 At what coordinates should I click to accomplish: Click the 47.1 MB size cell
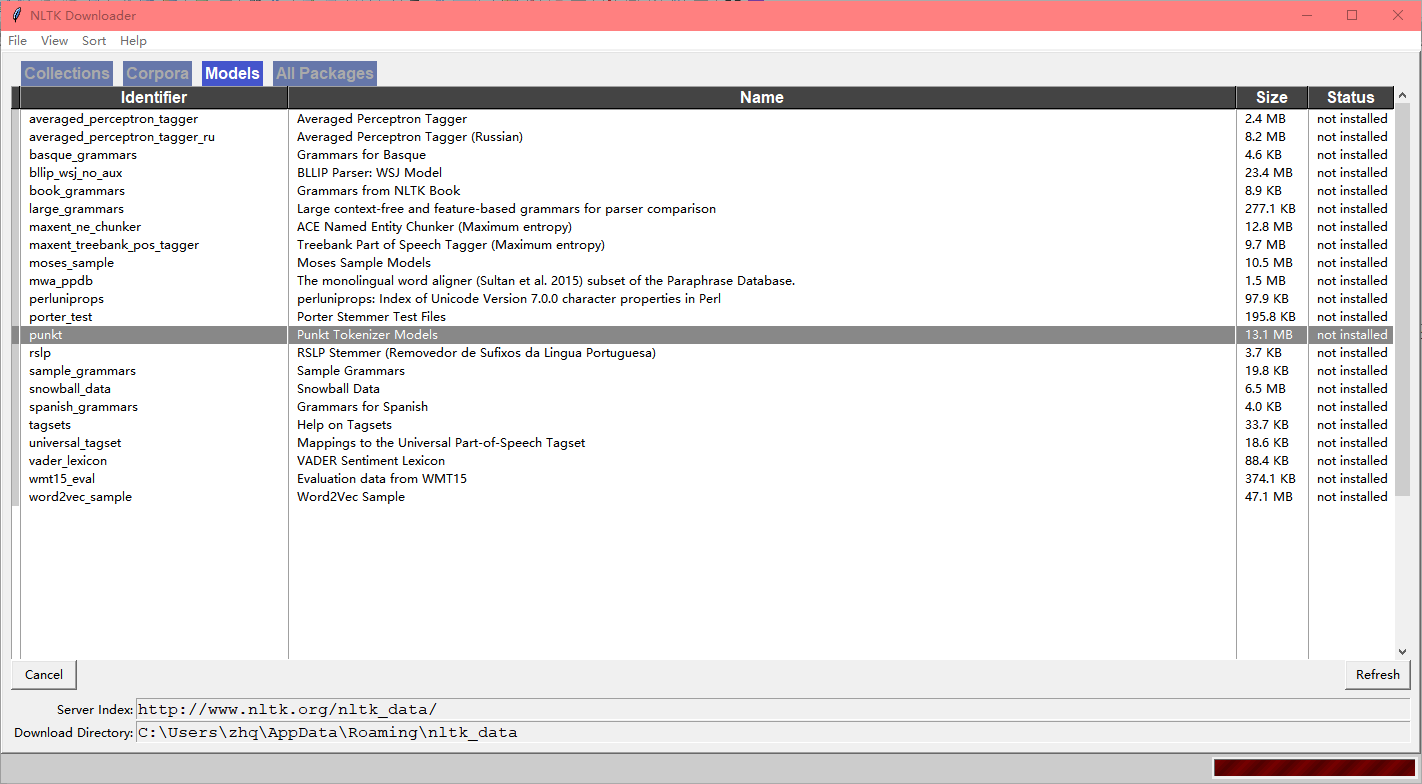[1269, 497]
